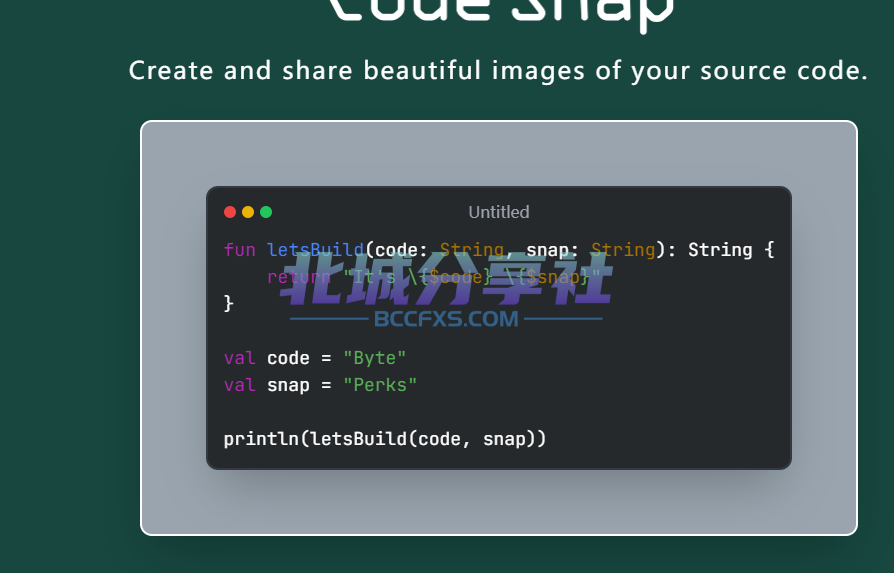Click the code line 'val snap = "Perks"'

pyautogui.click(x=320, y=385)
